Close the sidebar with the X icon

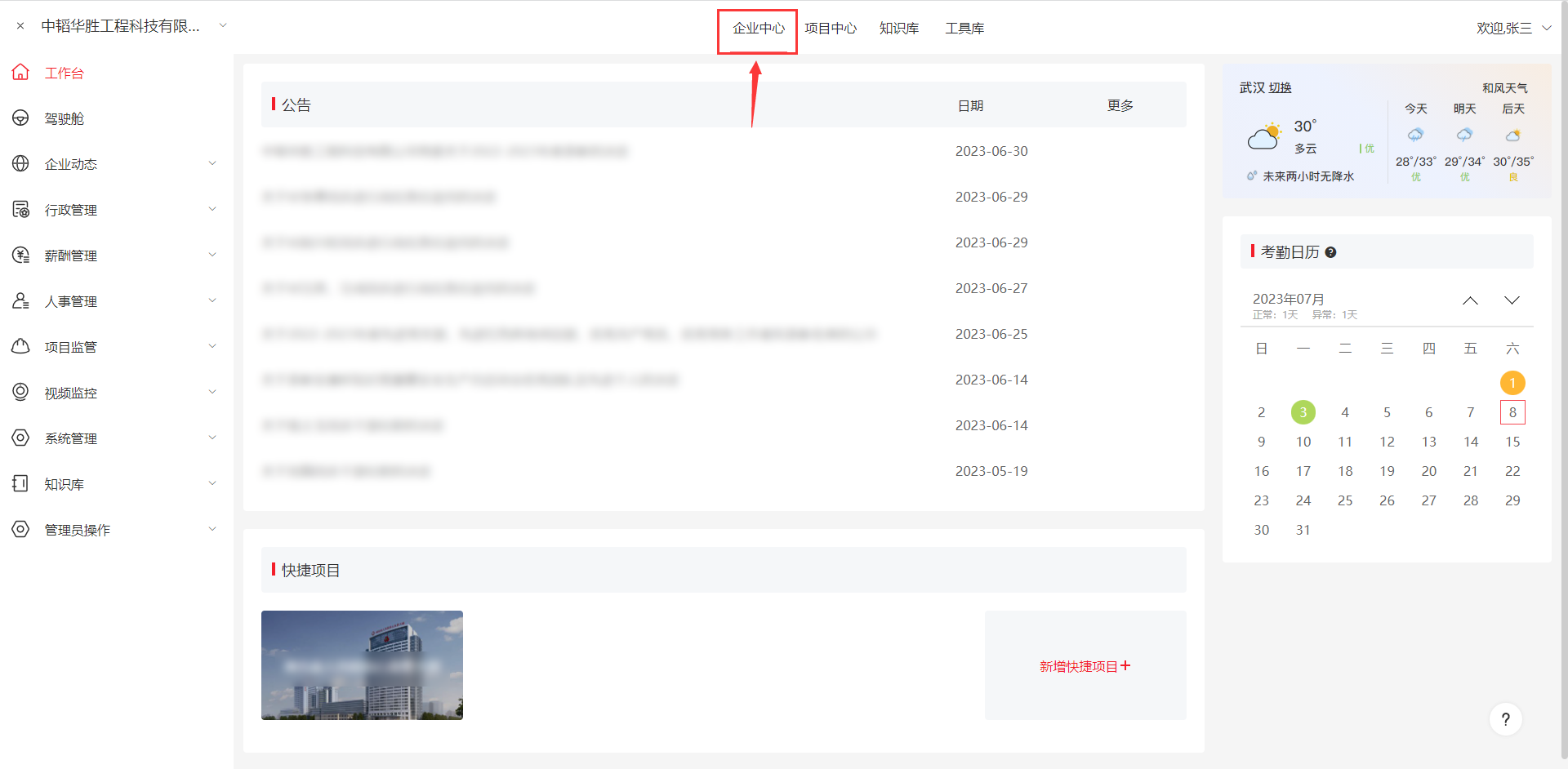[20, 26]
